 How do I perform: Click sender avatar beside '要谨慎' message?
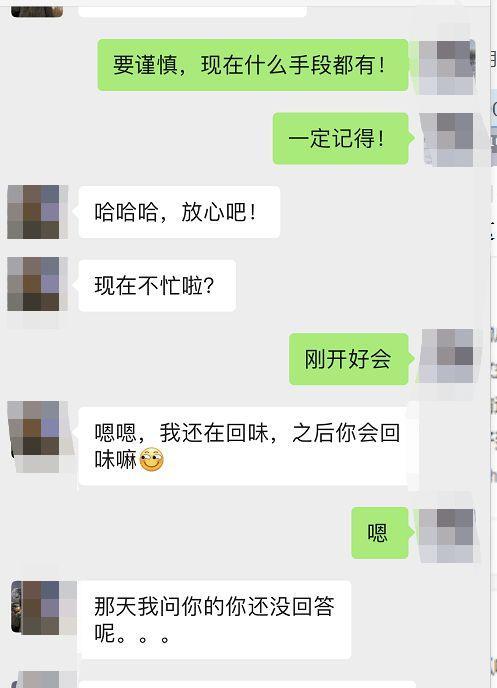tap(447, 67)
